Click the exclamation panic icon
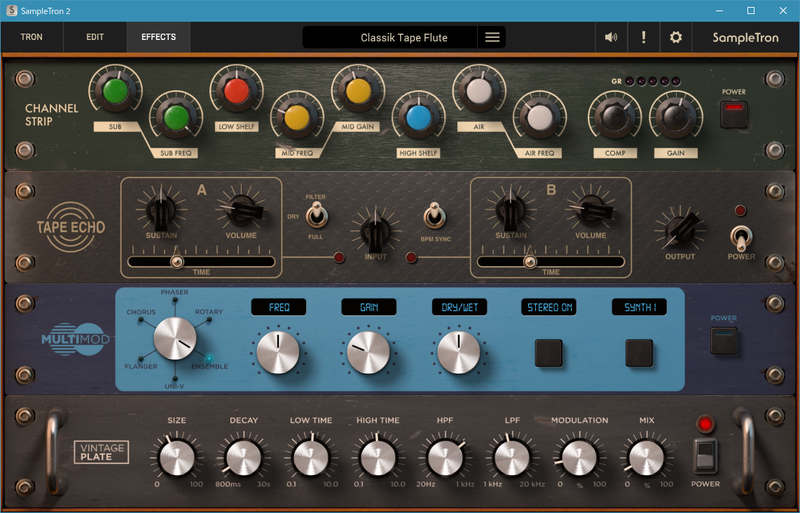Screen dimensions: 800x513 point(643,37)
